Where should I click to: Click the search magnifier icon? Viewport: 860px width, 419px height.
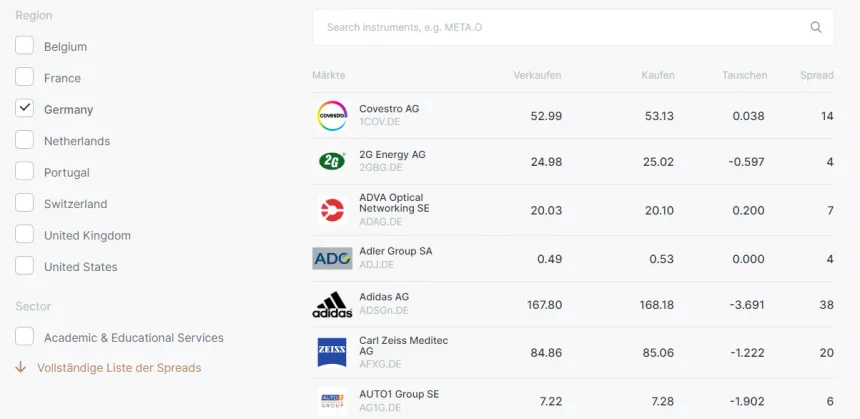(816, 27)
